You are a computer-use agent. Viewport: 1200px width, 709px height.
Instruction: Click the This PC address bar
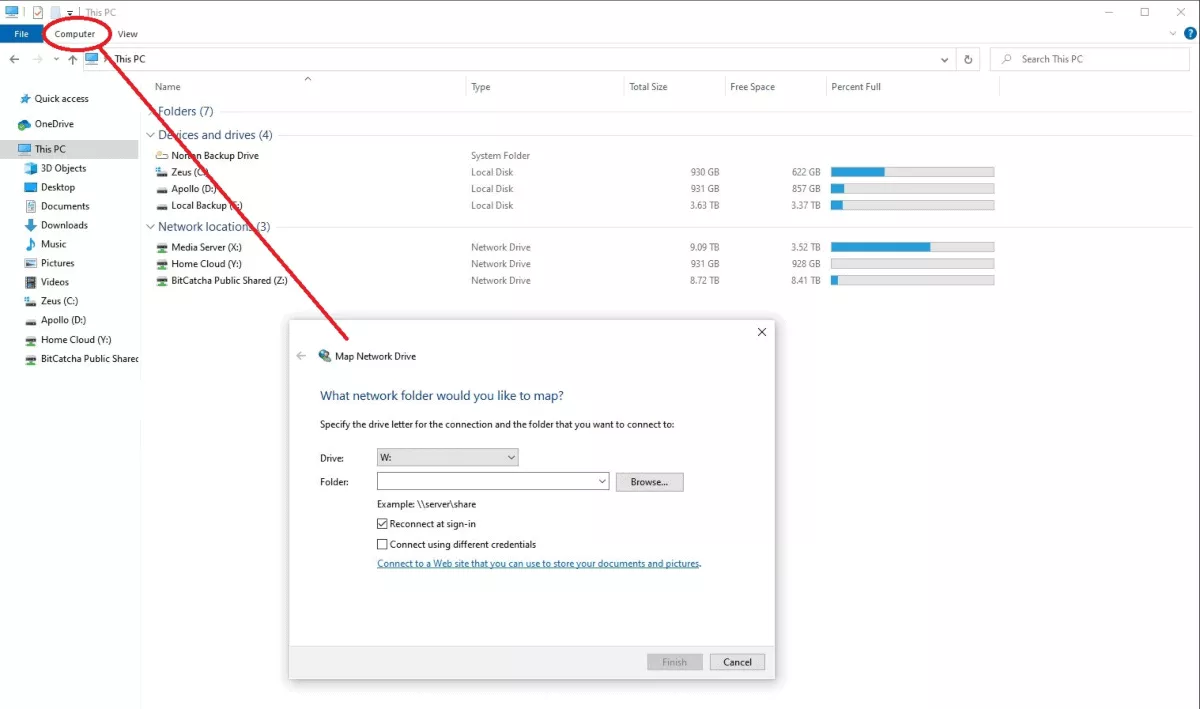pyautogui.click(x=517, y=60)
